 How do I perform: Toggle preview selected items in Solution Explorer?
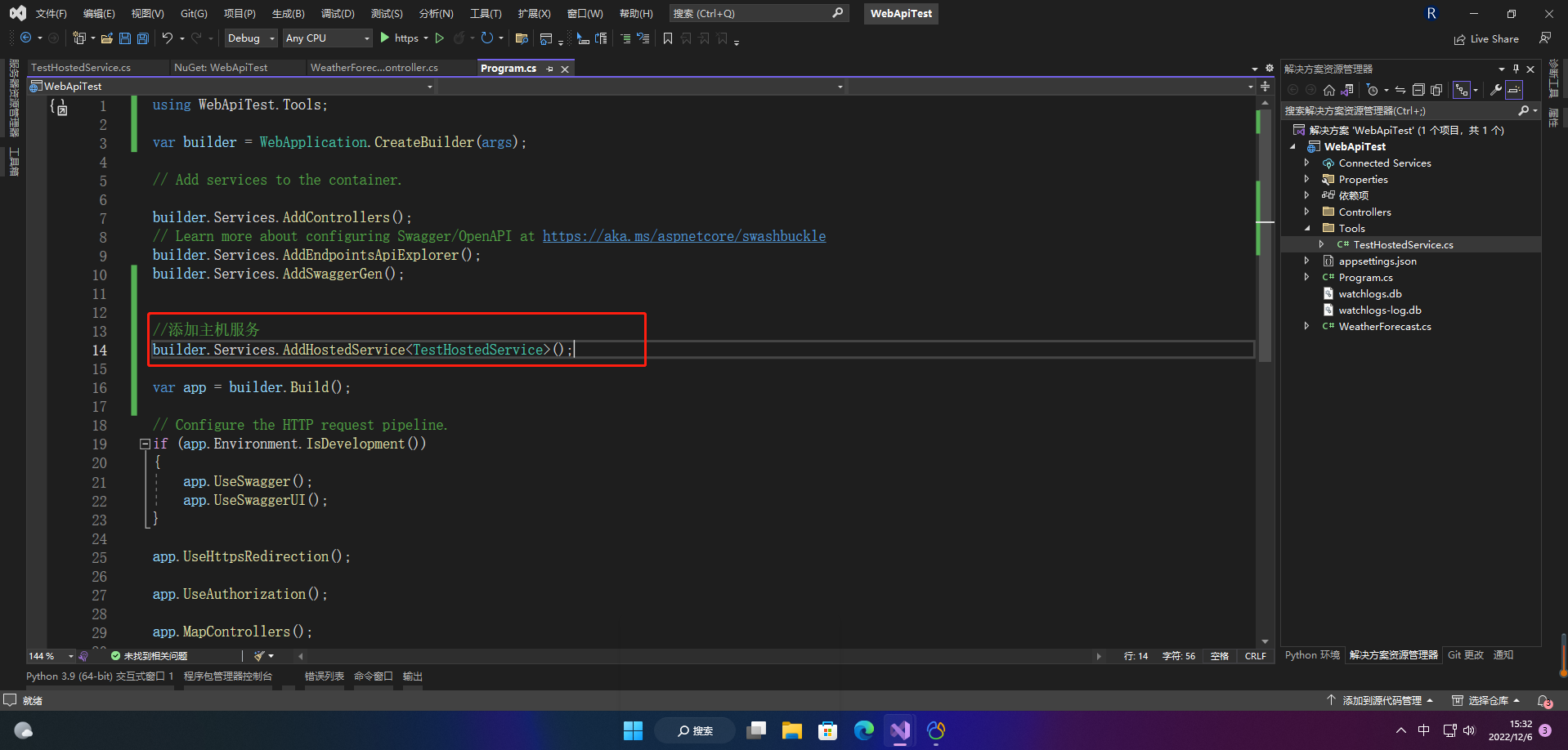pyautogui.click(x=1514, y=90)
